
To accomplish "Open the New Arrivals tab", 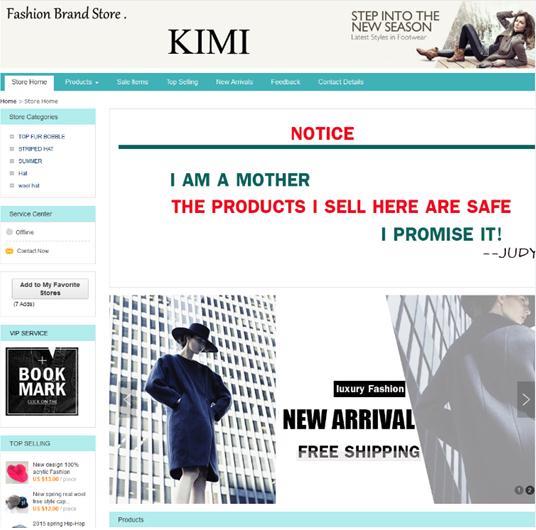I will 234,82.
